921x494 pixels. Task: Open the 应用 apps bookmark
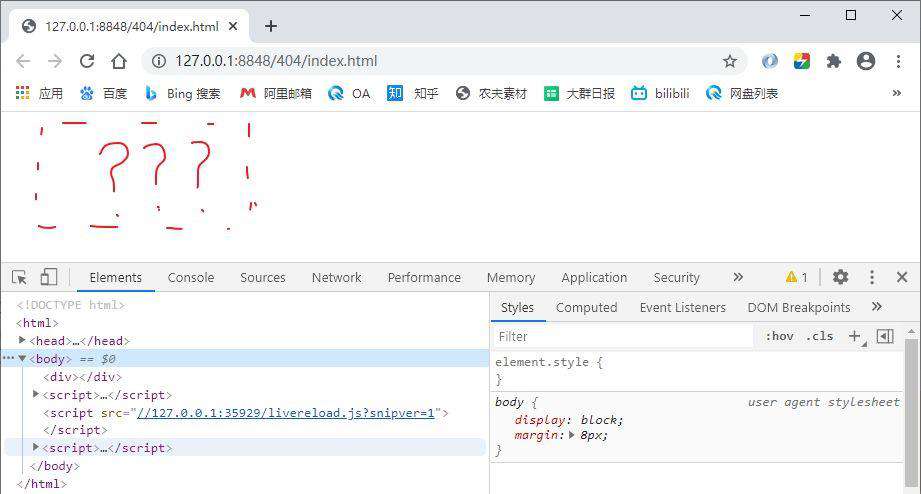39,93
